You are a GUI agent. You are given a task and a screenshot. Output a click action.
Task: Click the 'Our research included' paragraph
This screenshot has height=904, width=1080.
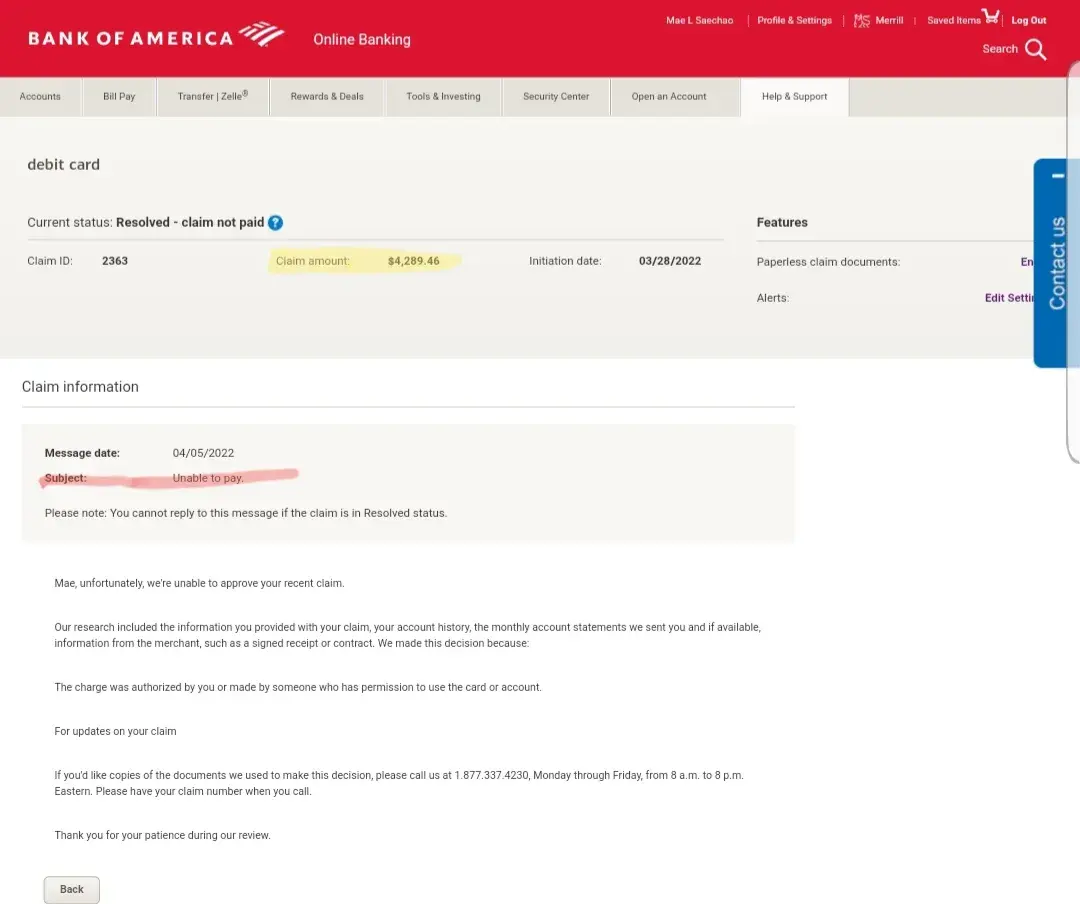[407, 635]
